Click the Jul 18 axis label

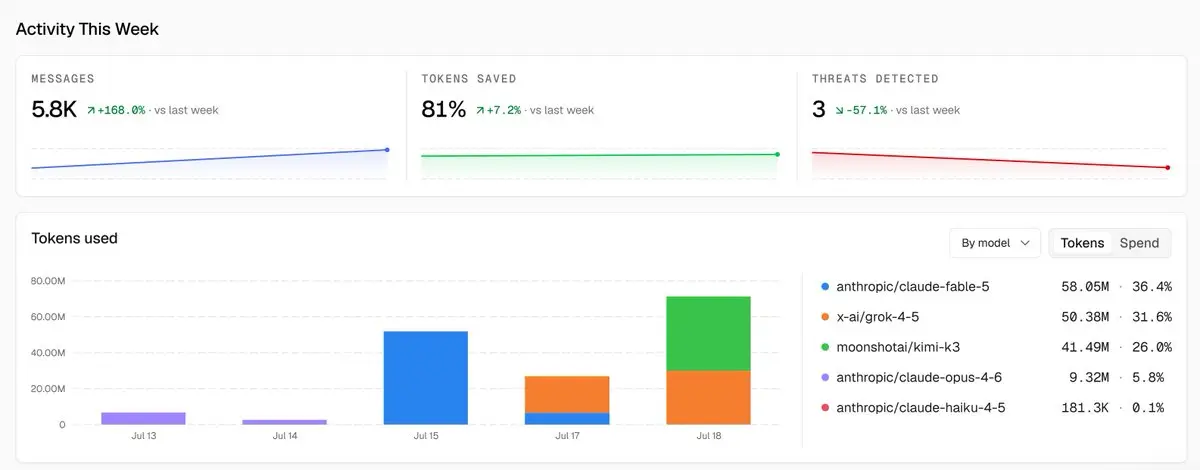click(708, 437)
